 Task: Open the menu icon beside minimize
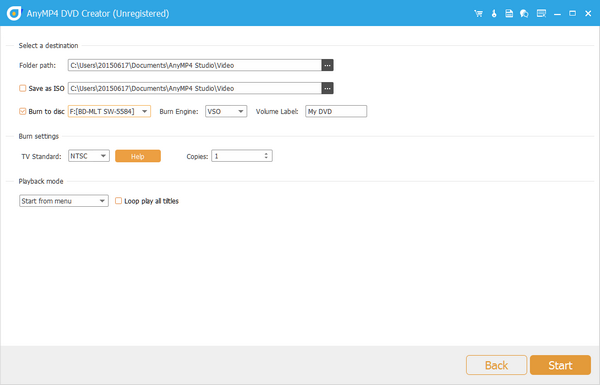(x=541, y=13)
